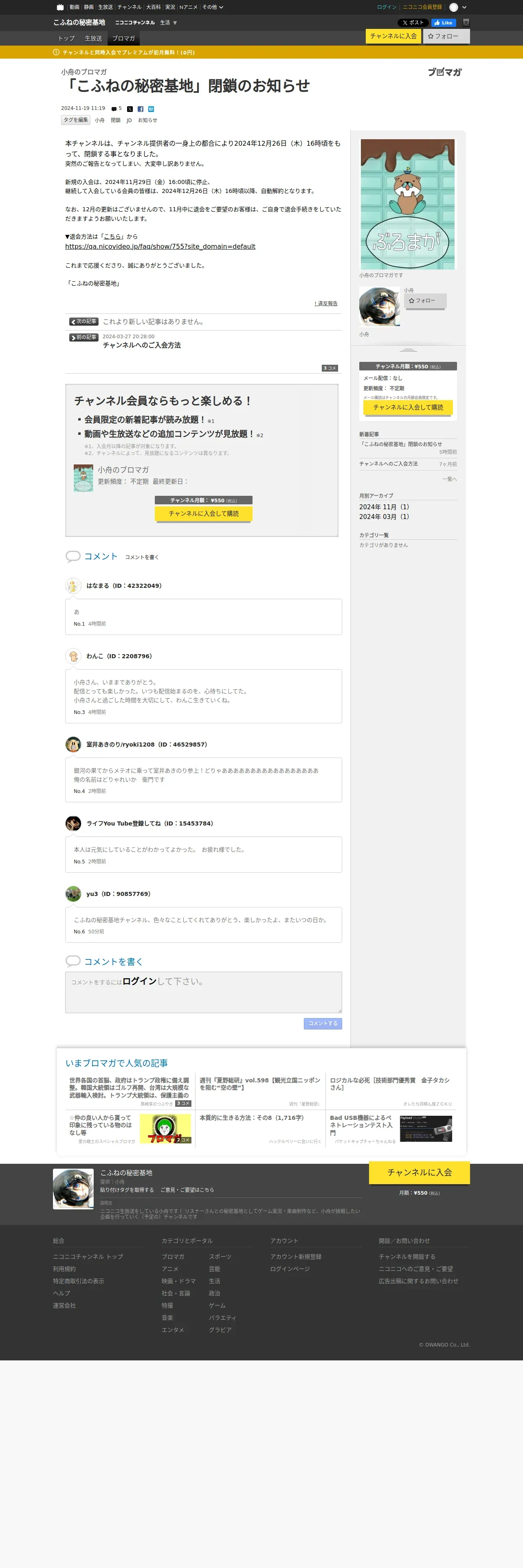Click ニコニコ会員登録 link
Viewport: 523px width, 1568px height.
click(422, 7)
